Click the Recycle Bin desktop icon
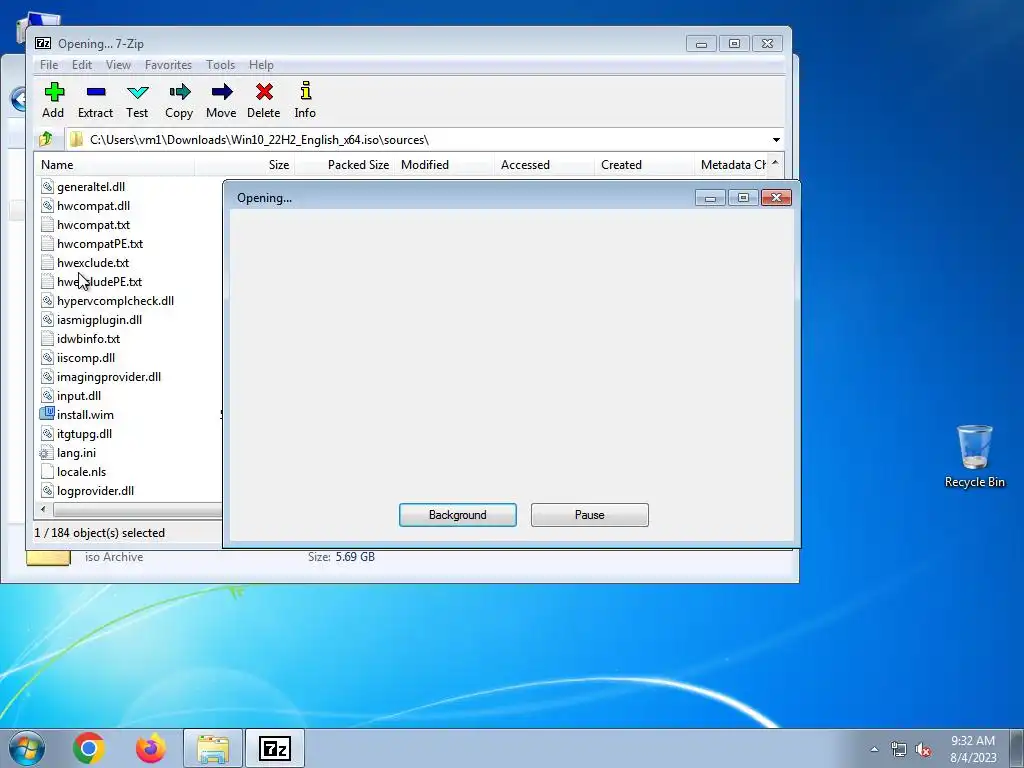Image resolution: width=1024 pixels, height=768 pixels. coord(974,456)
